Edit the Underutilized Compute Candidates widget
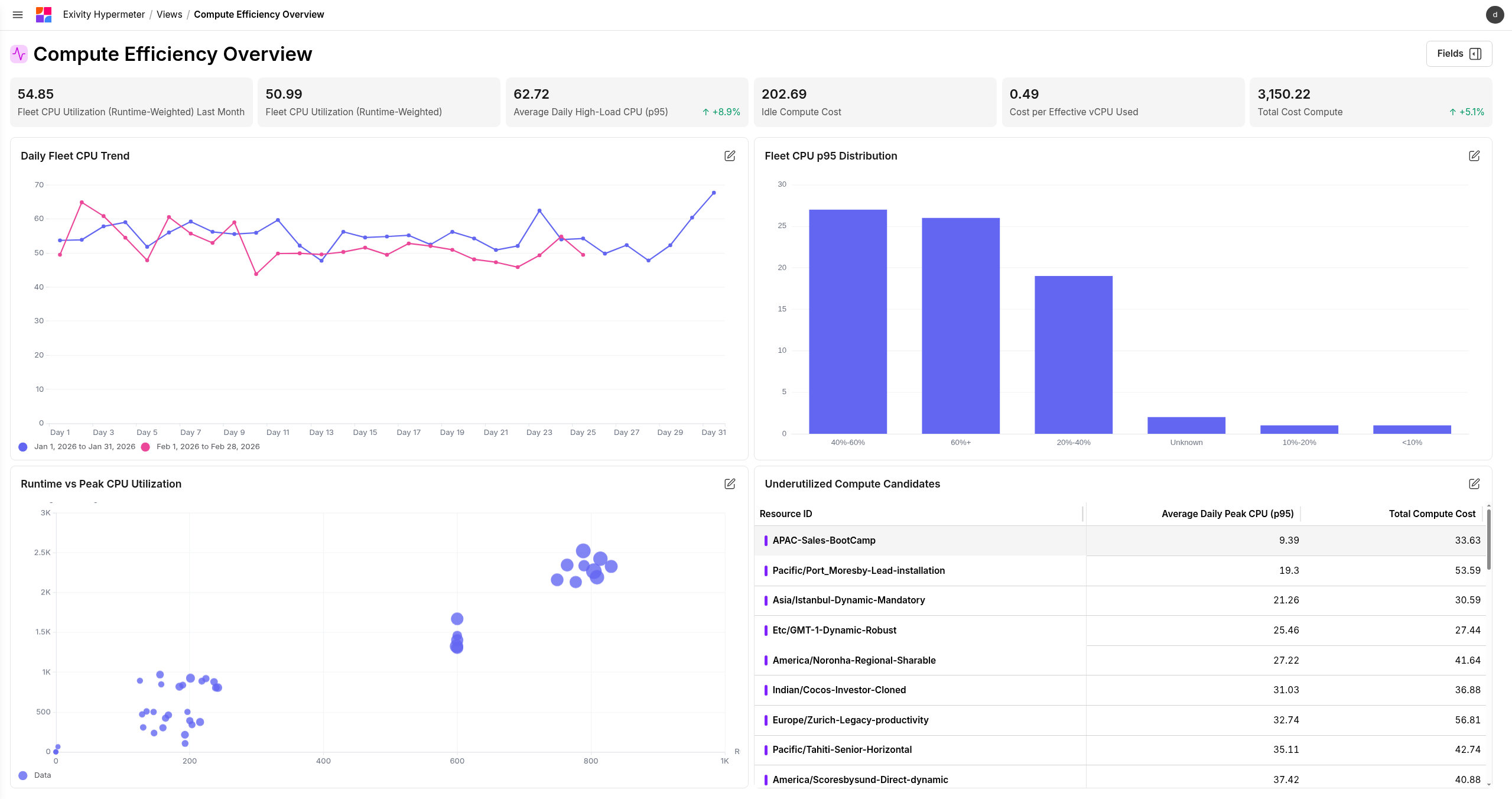Image resolution: width=1512 pixels, height=799 pixels. (1474, 484)
